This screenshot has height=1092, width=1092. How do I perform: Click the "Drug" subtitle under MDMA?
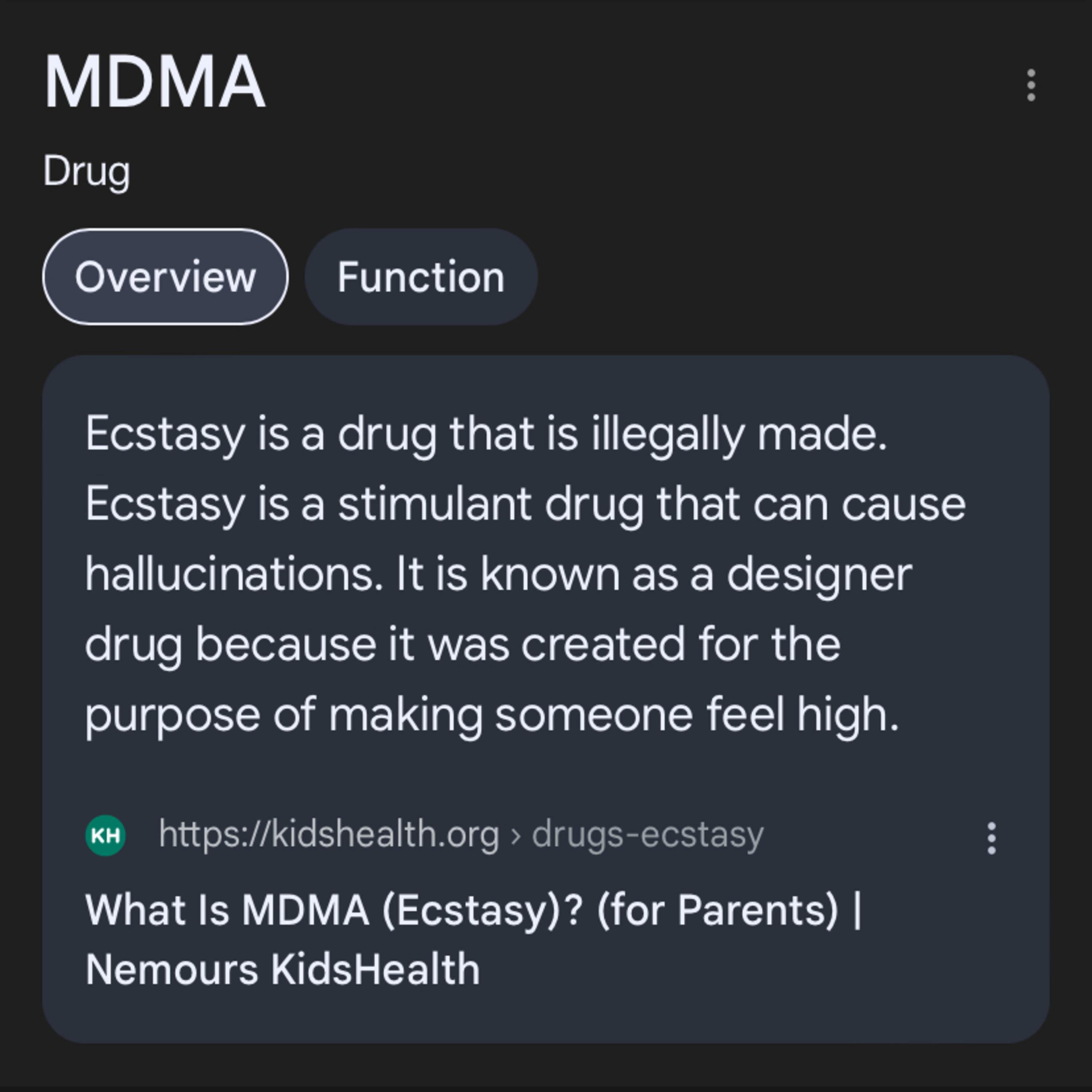coord(87,171)
